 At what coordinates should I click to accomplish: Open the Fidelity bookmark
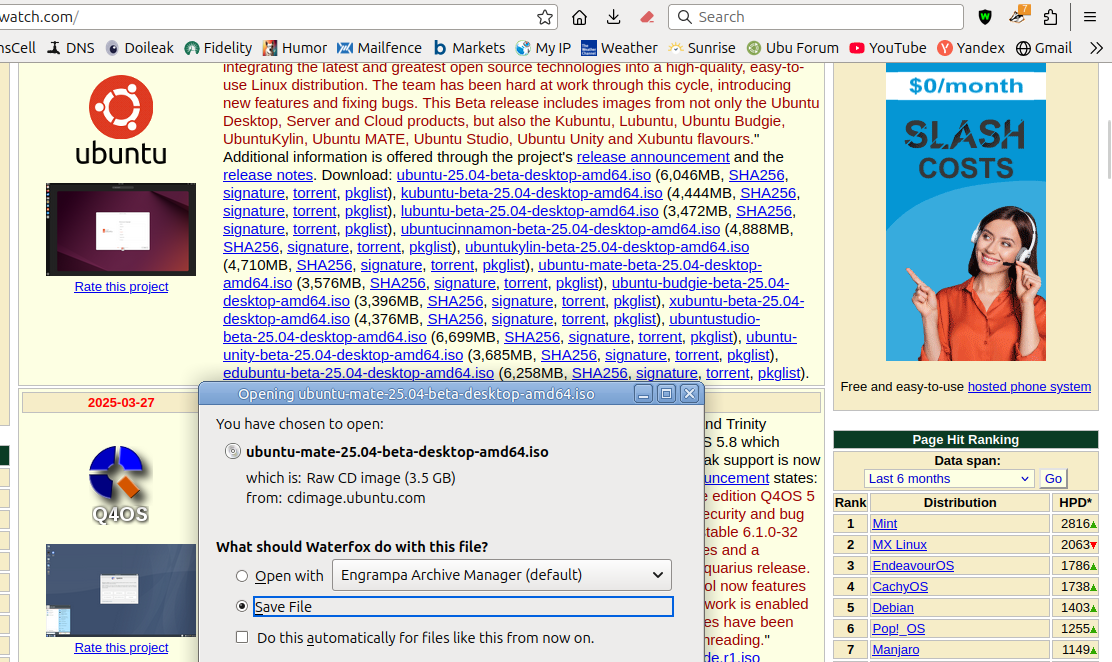[x=218, y=48]
